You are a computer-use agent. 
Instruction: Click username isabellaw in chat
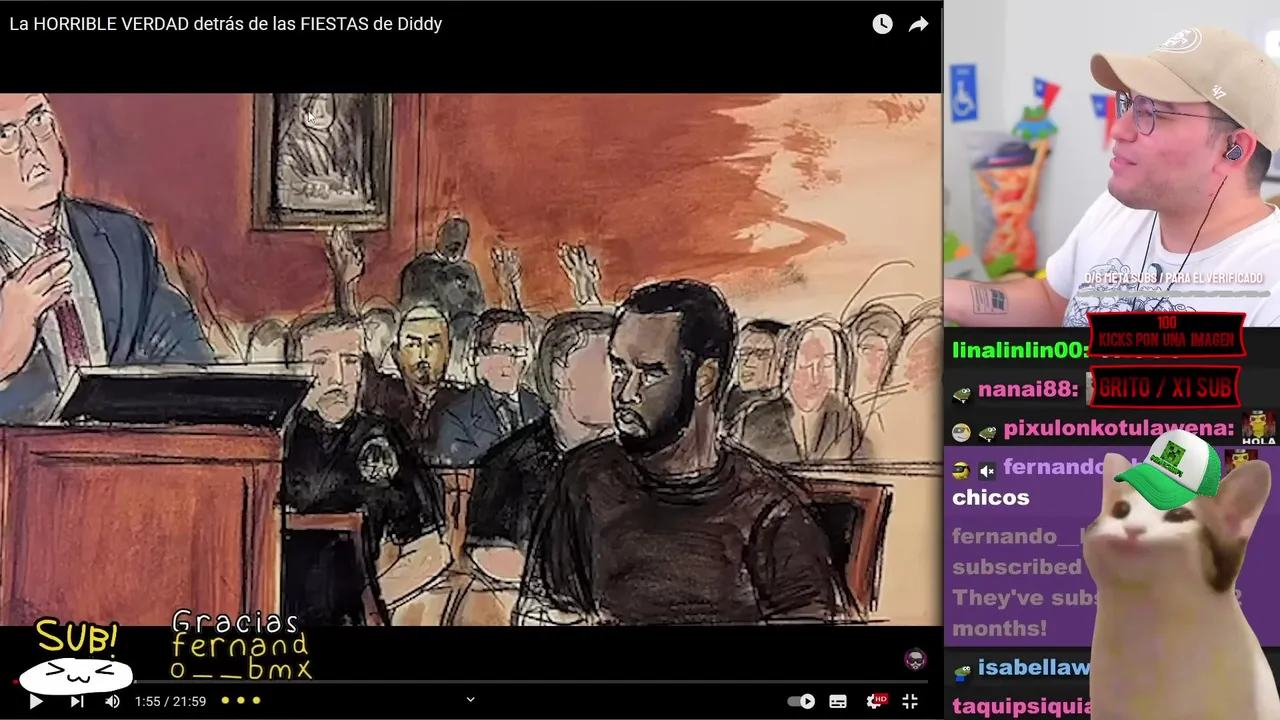pos(1033,667)
